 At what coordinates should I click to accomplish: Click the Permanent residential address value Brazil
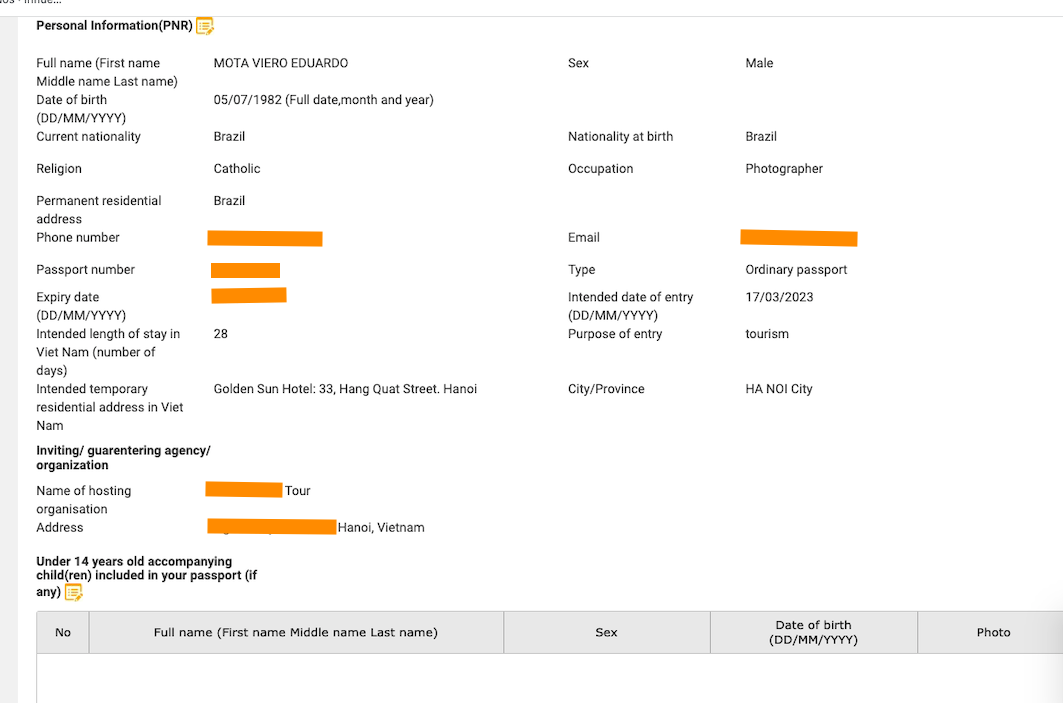pos(229,201)
